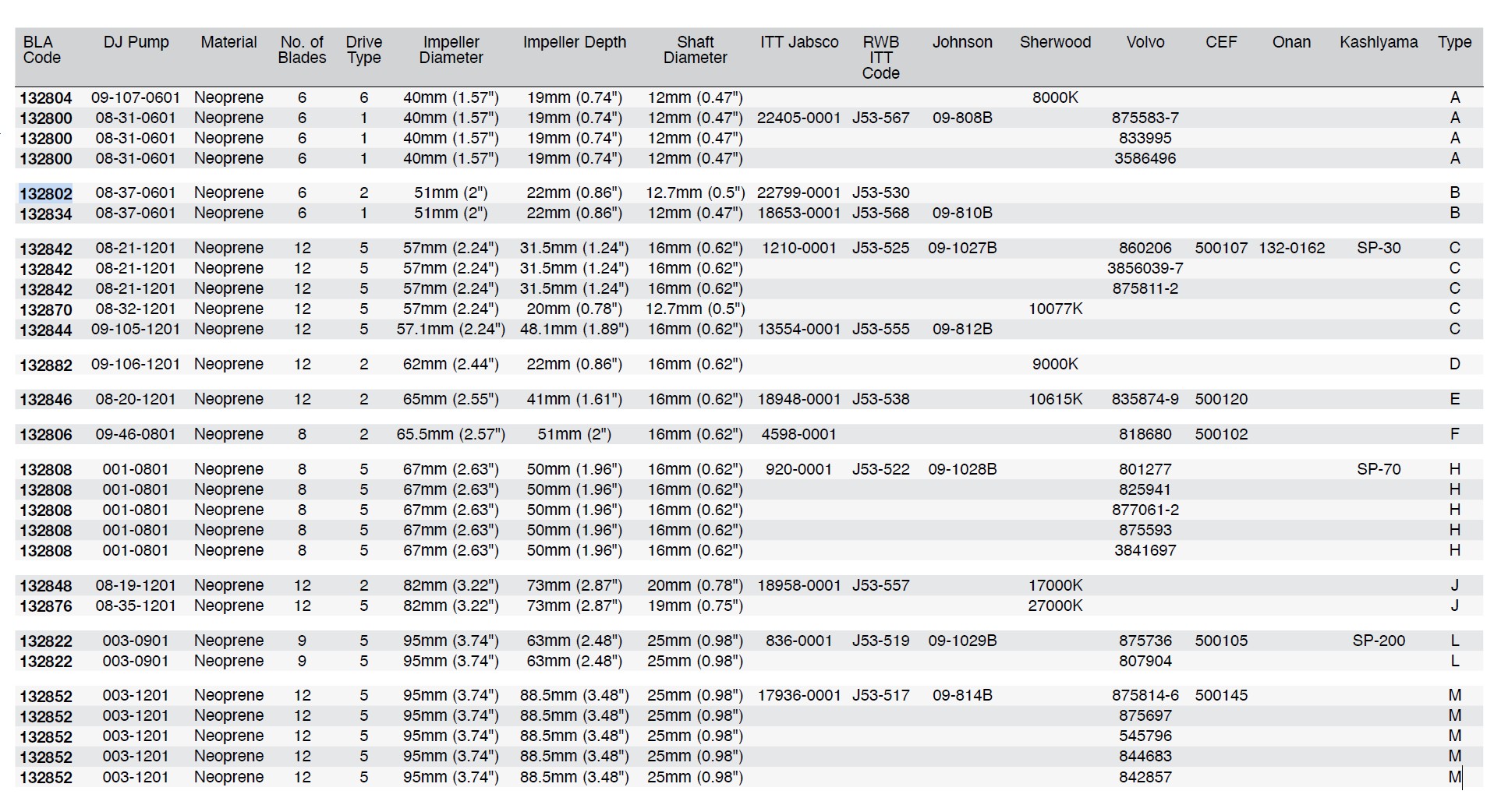The image size is (1501, 812).
Task: Select Kashiyama cell SP-30
Action: click(1378, 249)
